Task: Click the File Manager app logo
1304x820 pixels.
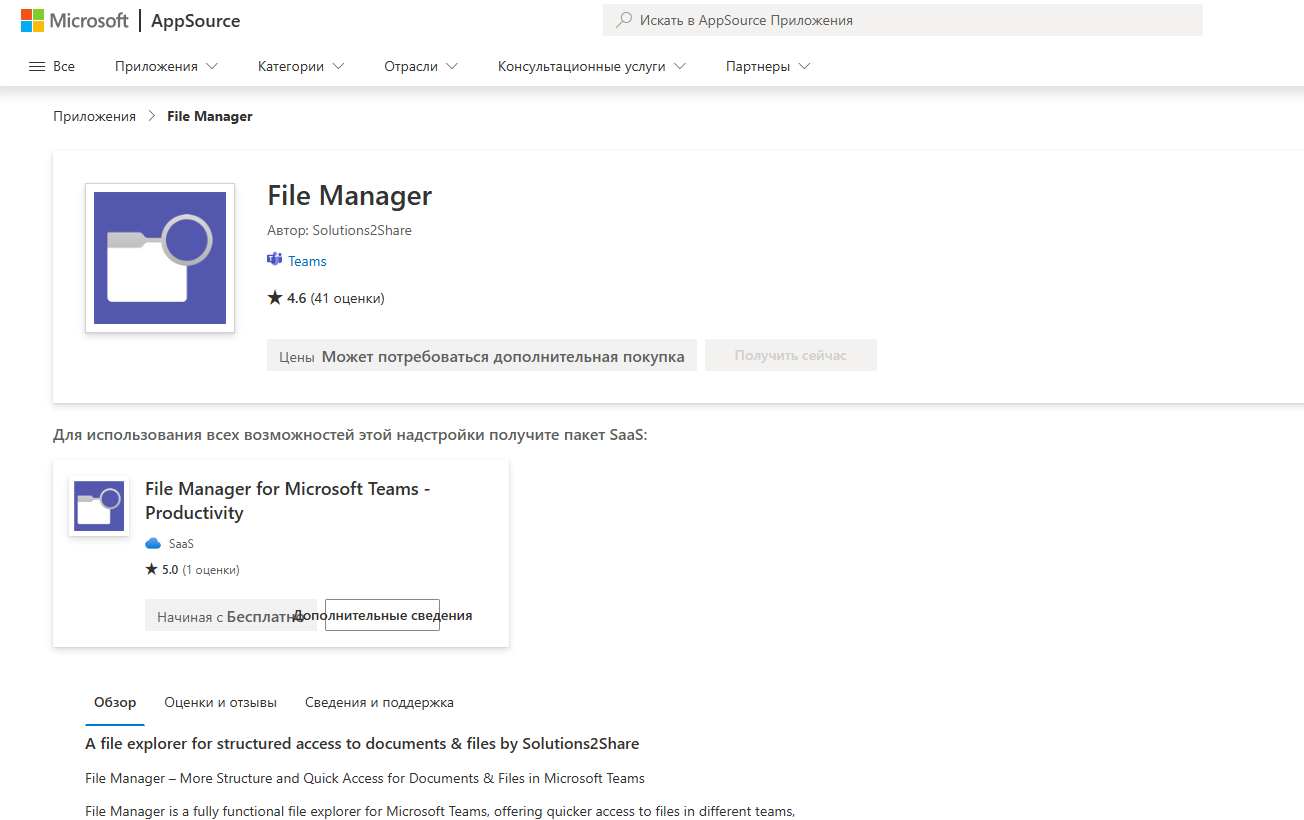Action: point(160,258)
